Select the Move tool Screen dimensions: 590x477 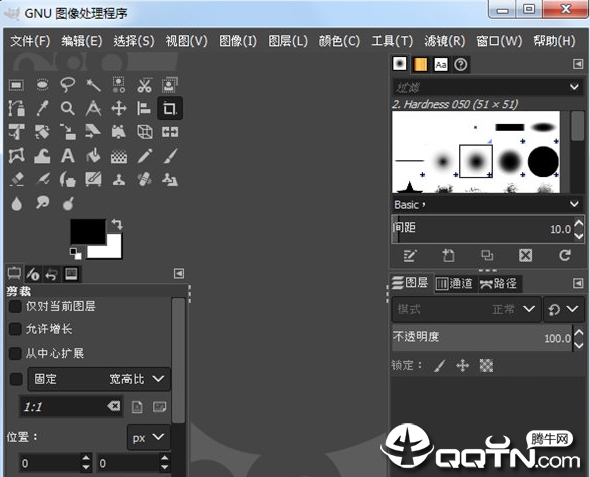119,109
